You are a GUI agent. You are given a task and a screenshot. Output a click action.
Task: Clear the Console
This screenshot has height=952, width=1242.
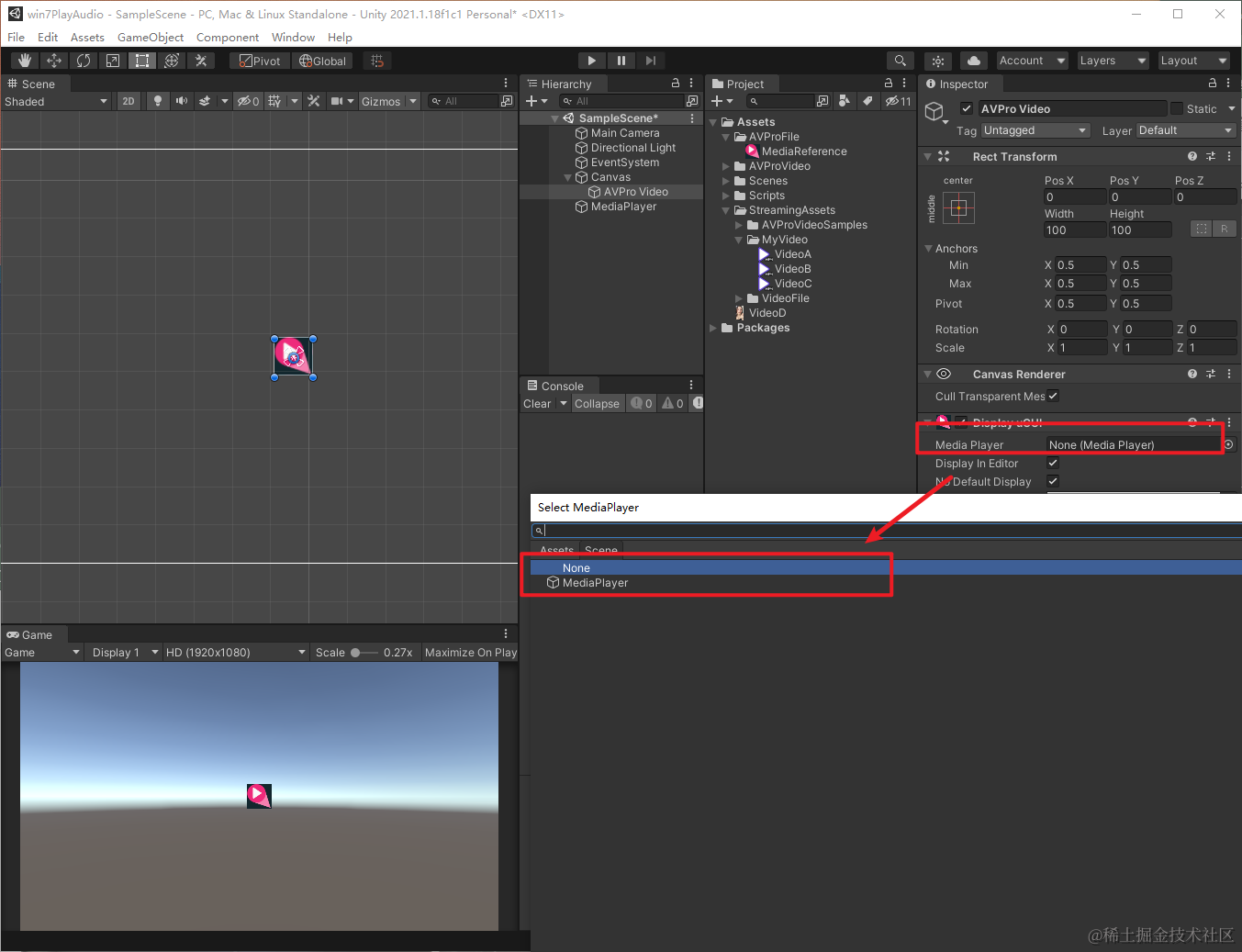point(537,403)
